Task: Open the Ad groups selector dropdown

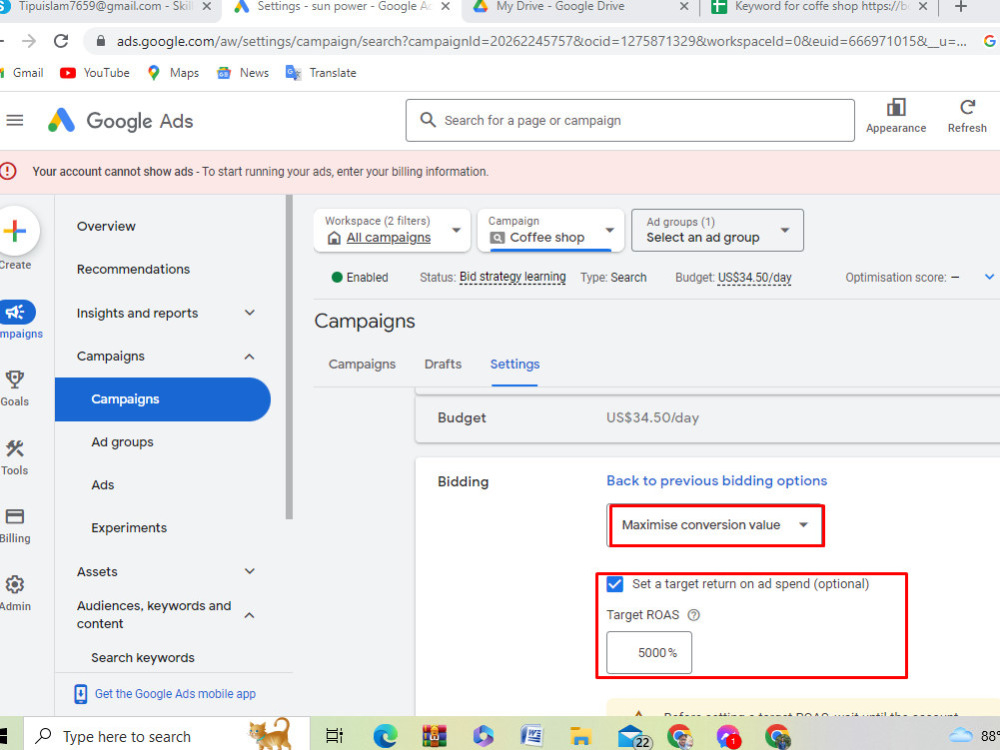Action: click(x=717, y=230)
